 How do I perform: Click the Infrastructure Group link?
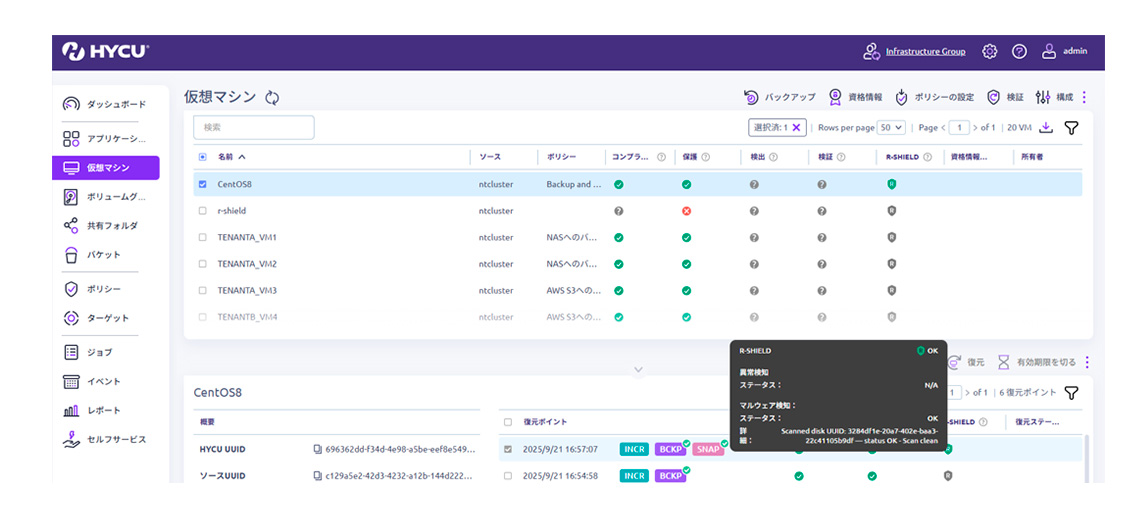[x=925, y=51]
